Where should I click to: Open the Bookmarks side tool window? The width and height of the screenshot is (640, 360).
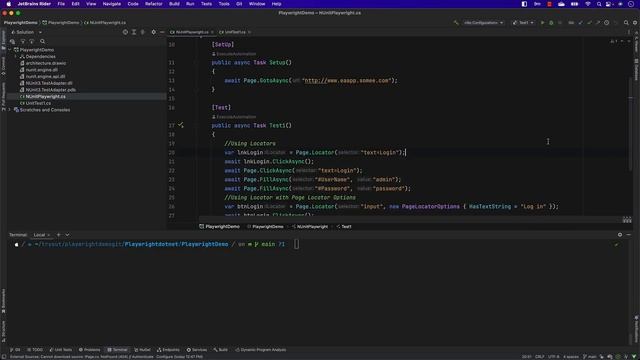point(3,301)
